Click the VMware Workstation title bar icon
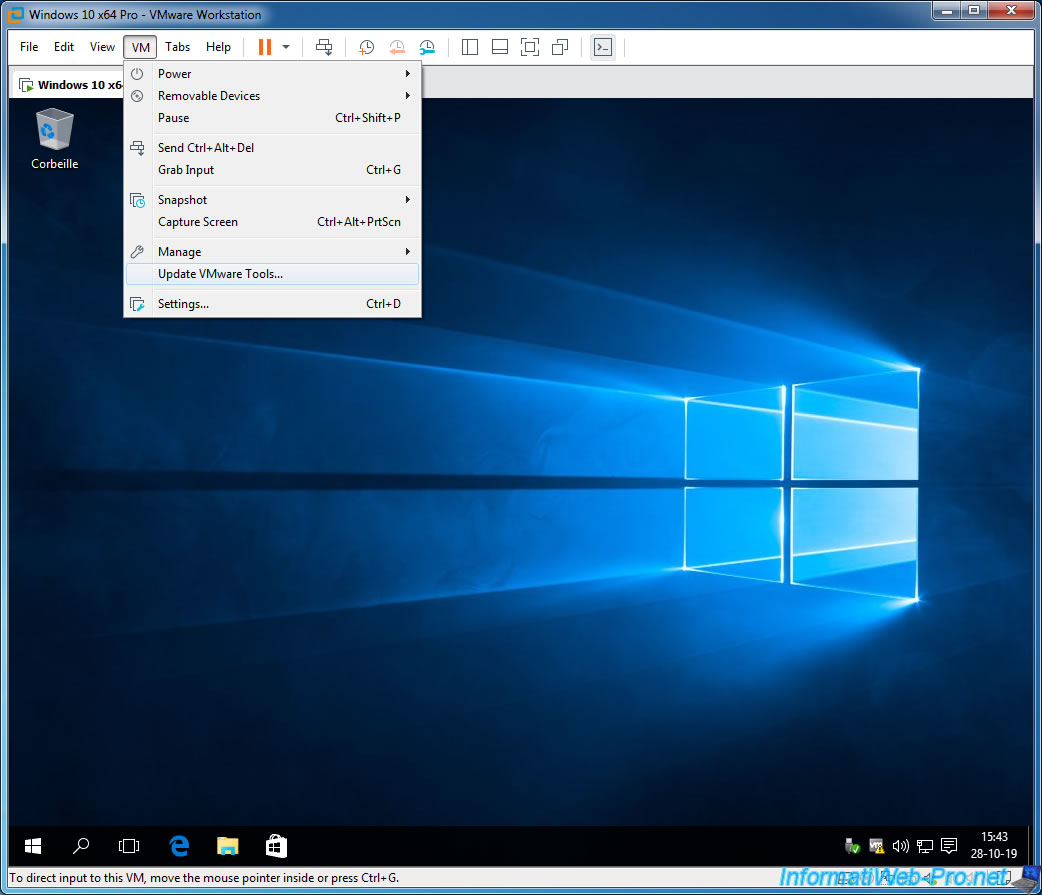The width and height of the screenshot is (1042, 895). (x=15, y=14)
